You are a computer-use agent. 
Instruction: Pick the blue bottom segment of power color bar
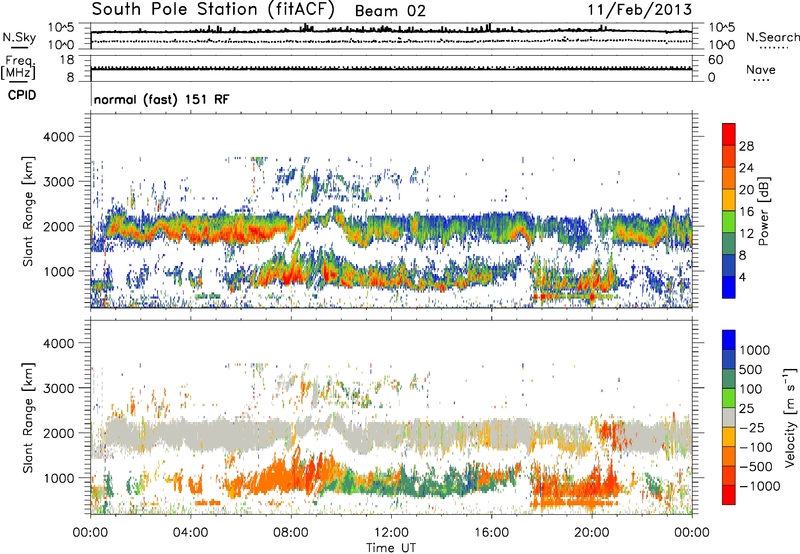[729, 287]
